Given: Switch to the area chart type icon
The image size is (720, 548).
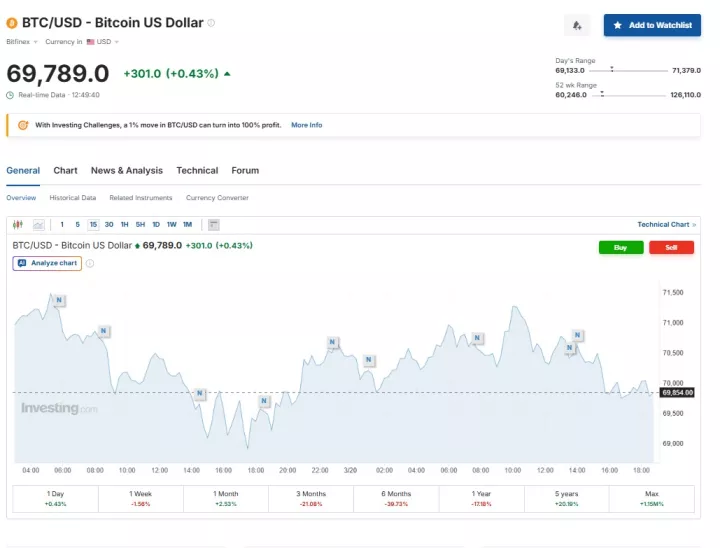Looking at the screenshot, I should tap(38, 225).
